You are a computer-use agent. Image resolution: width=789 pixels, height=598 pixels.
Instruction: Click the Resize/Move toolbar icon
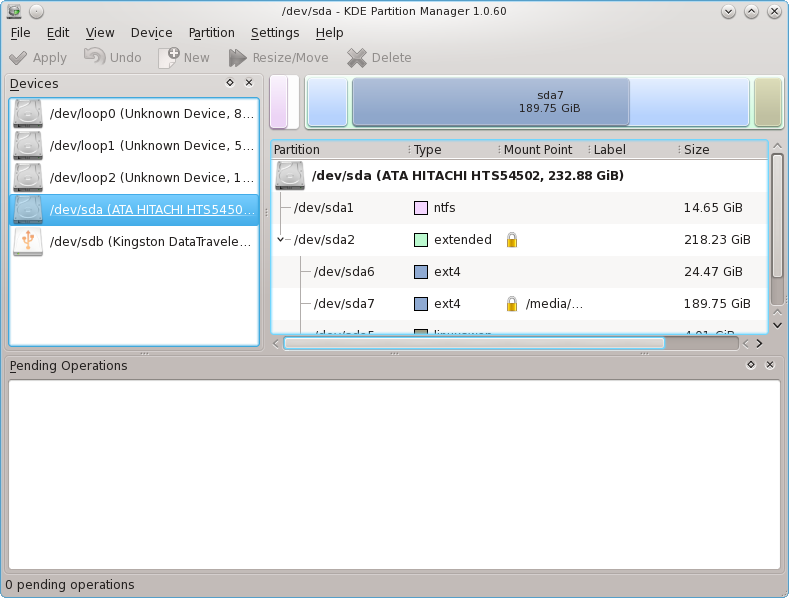[238, 58]
